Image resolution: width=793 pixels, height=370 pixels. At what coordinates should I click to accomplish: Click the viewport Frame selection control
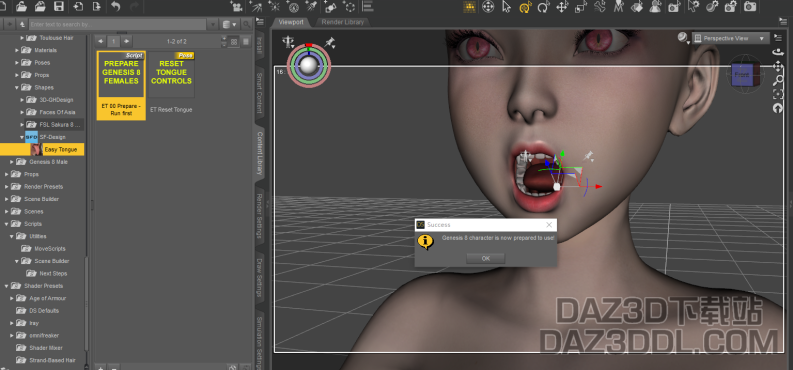click(778, 94)
